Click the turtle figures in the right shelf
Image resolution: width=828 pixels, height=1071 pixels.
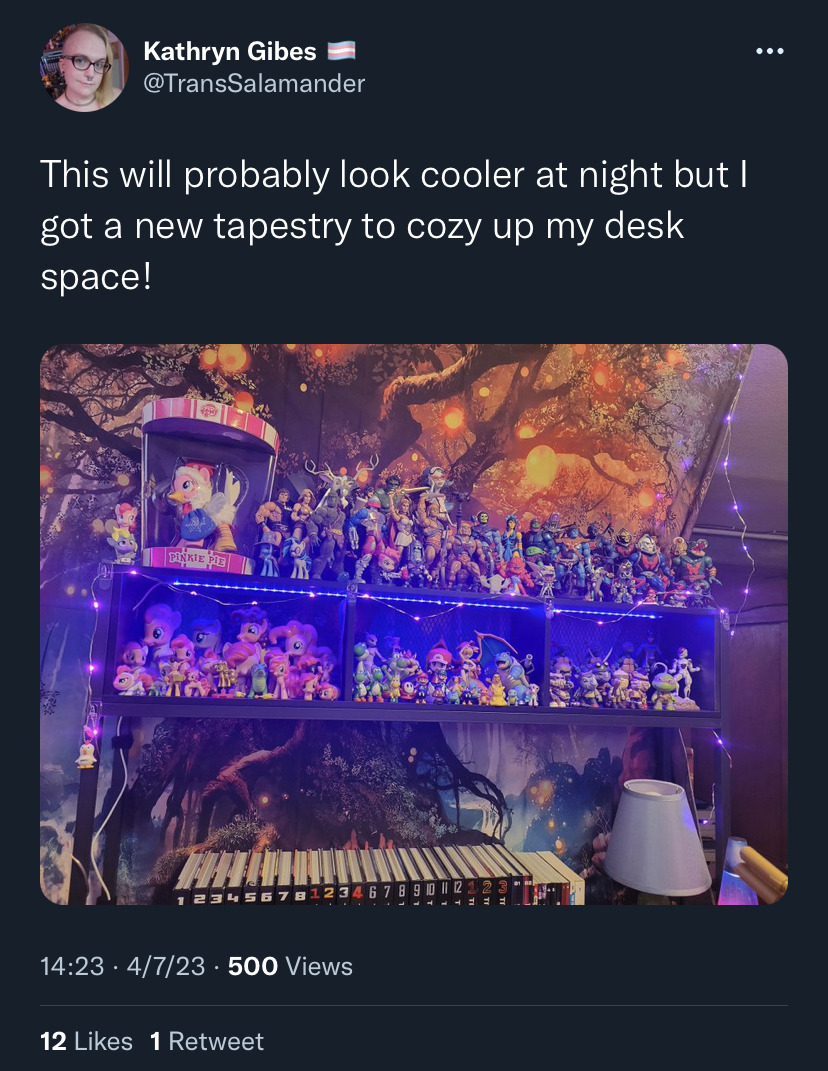point(625,676)
